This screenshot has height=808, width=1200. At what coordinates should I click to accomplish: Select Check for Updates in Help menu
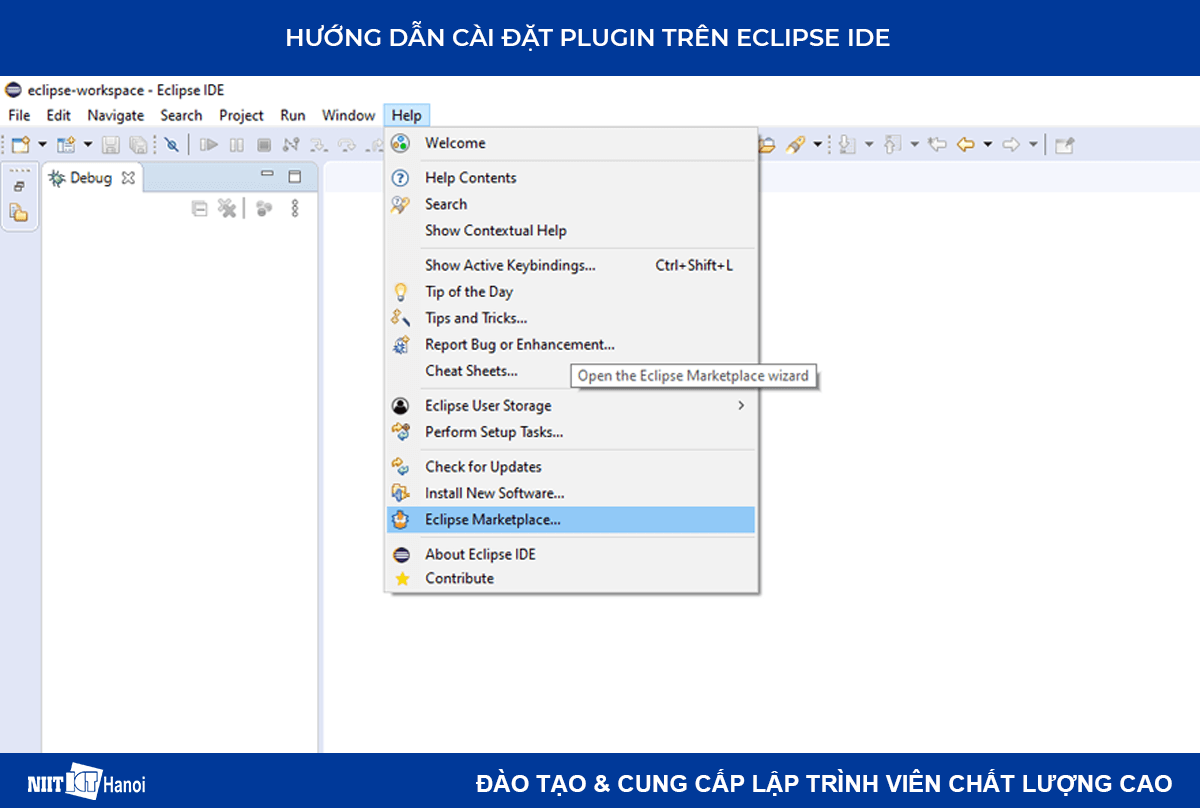pyautogui.click(x=482, y=466)
